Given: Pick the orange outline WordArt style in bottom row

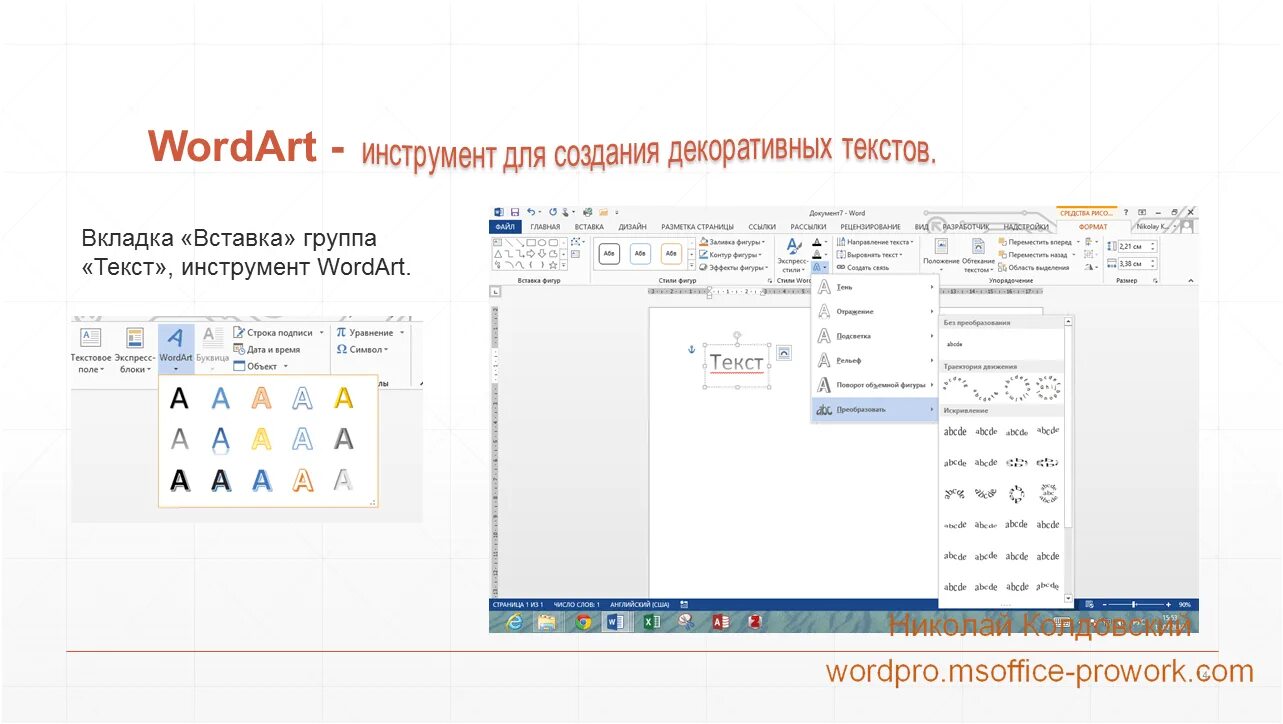Looking at the screenshot, I should 303,481.
